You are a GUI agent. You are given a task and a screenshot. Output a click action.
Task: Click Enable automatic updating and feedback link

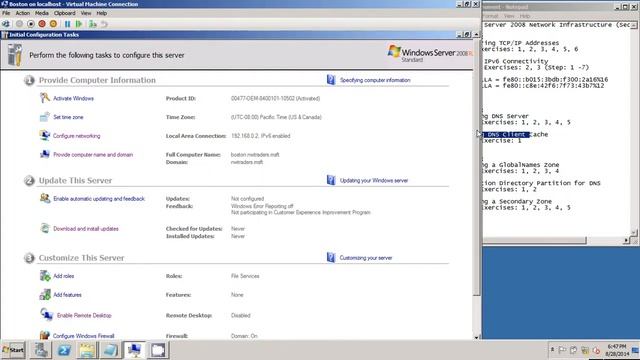(99, 199)
